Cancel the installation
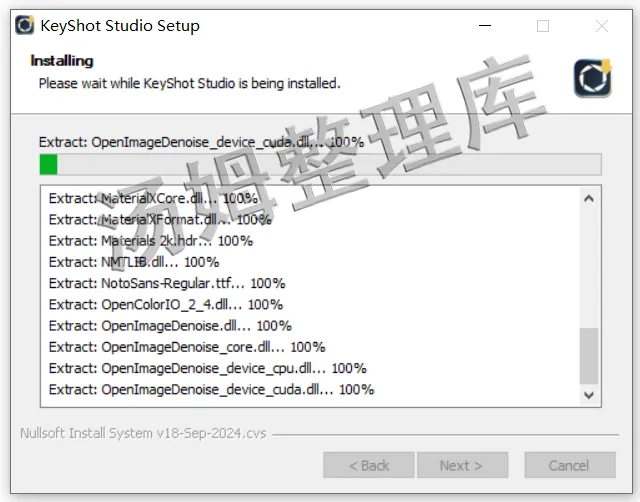 pos(570,465)
